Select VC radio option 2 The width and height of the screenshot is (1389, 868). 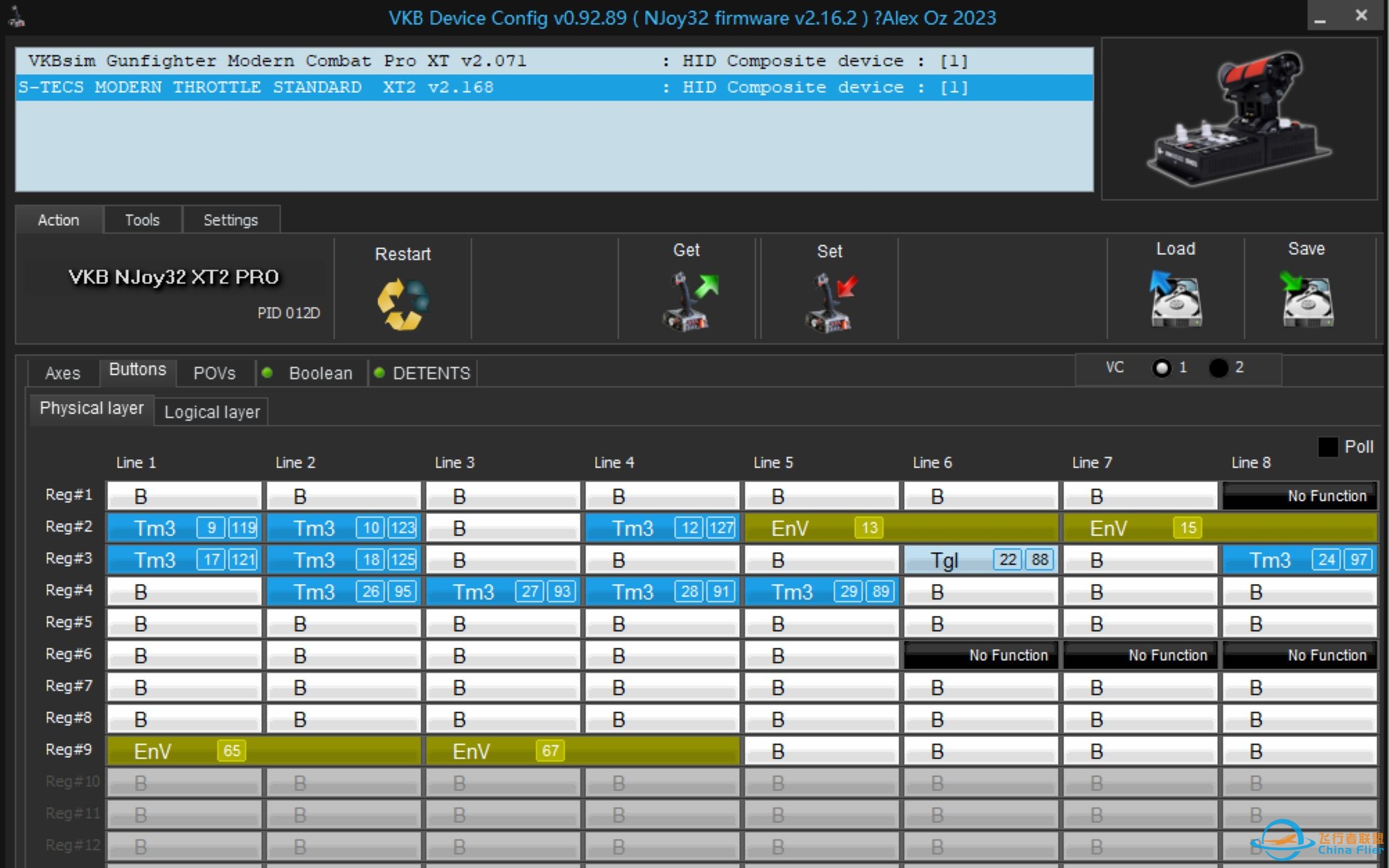coord(1219,368)
